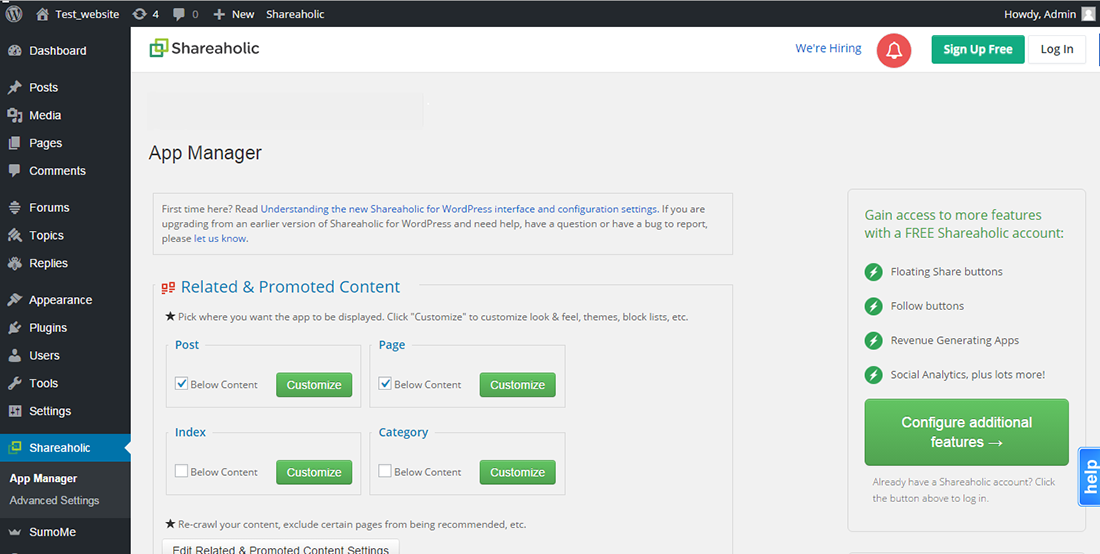1100x554 pixels.
Task: Open Understanding the new Shareaholic interface link
Action: click(459, 209)
